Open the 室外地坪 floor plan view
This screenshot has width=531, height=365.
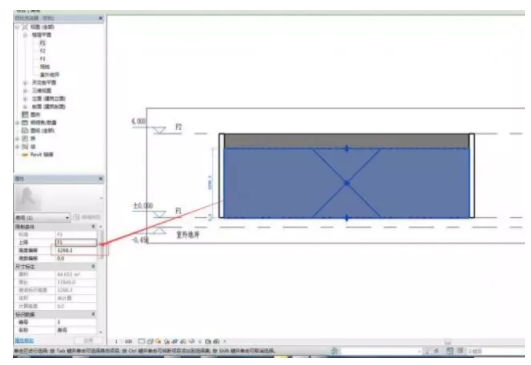50,75
